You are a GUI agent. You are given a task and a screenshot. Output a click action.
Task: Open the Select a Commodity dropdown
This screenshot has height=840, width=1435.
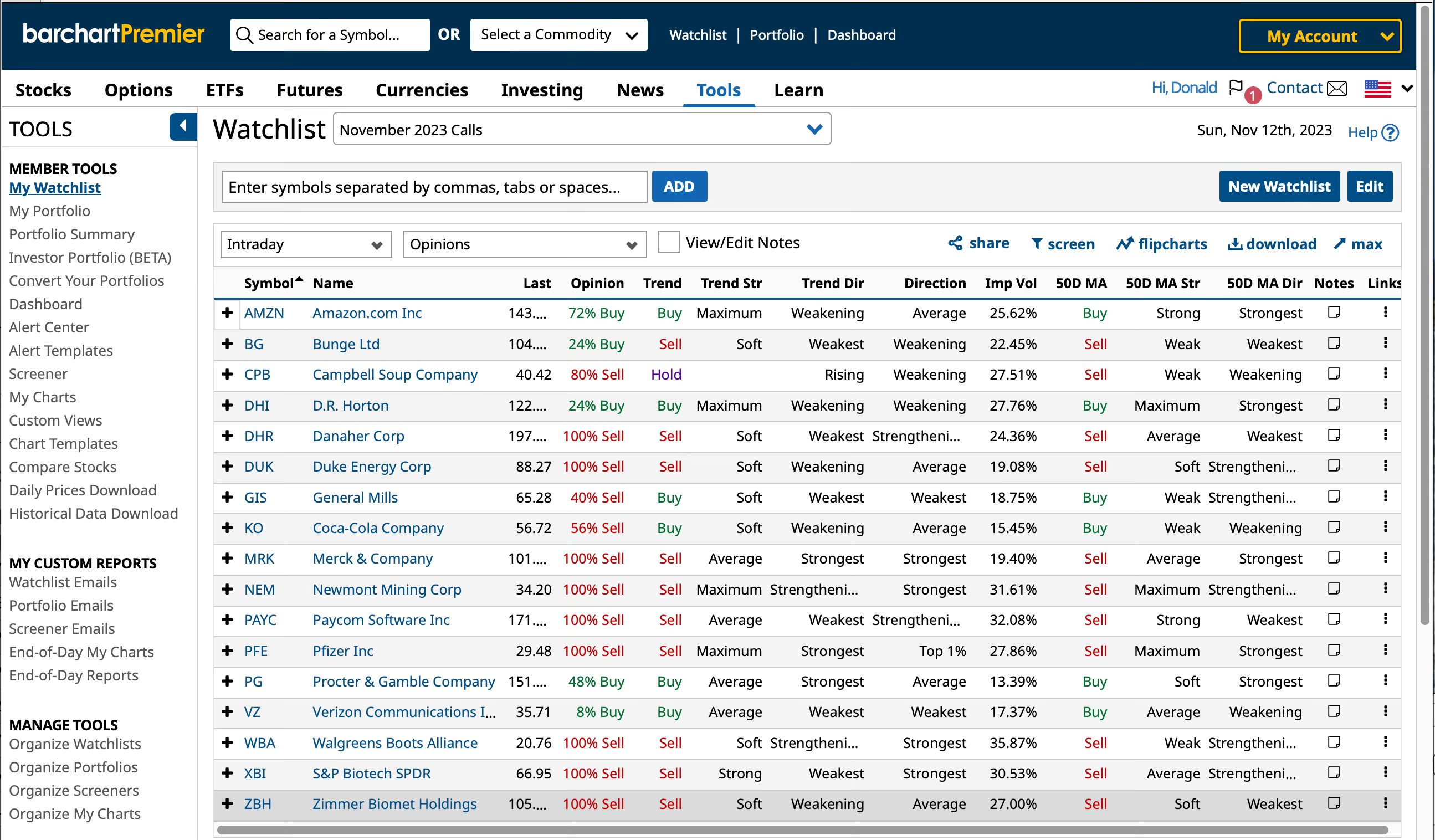[x=558, y=35]
